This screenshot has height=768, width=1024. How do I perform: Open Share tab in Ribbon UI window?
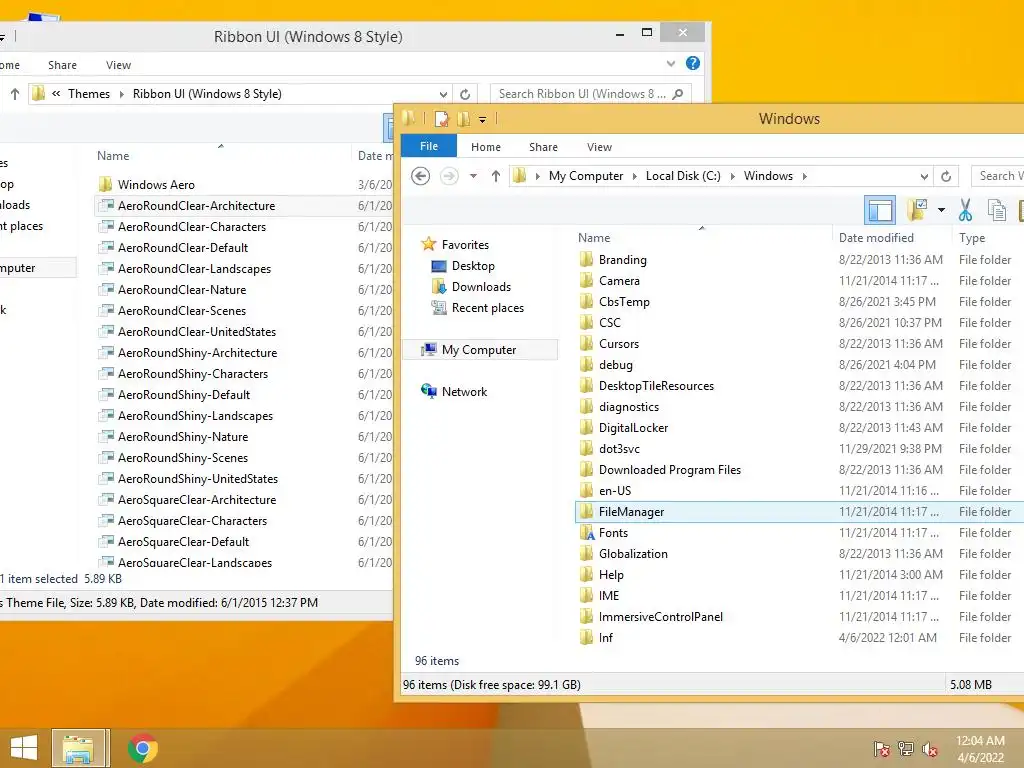click(x=62, y=65)
